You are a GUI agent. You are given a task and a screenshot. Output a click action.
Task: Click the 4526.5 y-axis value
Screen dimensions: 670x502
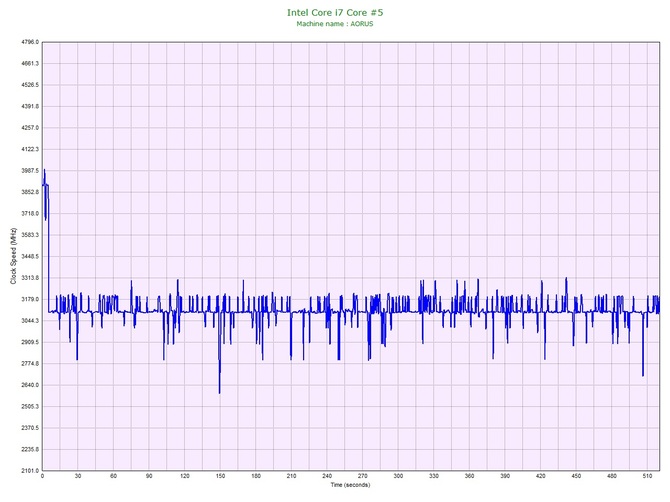pyautogui.click(x=30, y=85)
